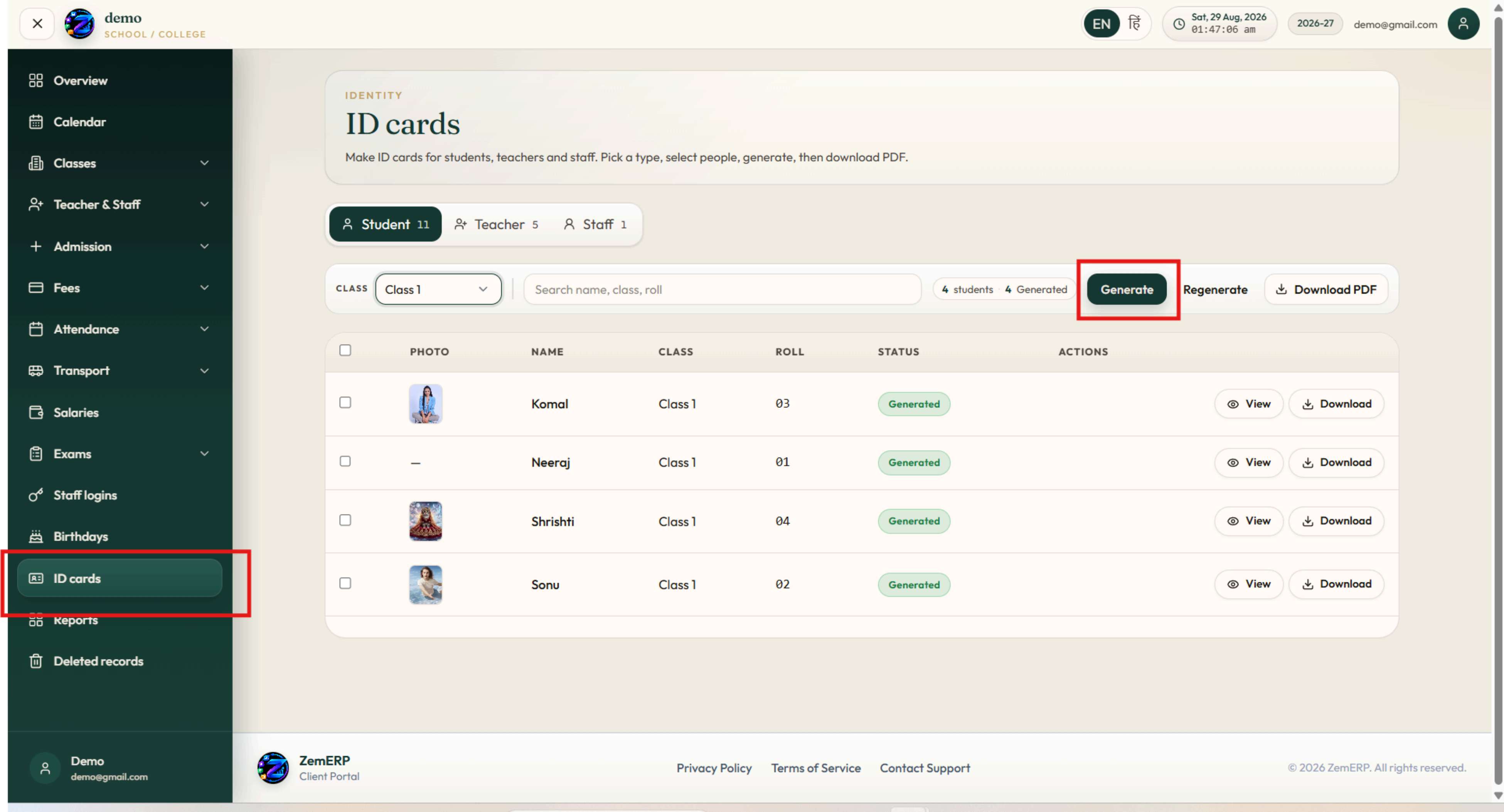The image size is (1504, 812).
Task: Click Shrishti's photo thumbnail
Action: click(x=426, y=521)
